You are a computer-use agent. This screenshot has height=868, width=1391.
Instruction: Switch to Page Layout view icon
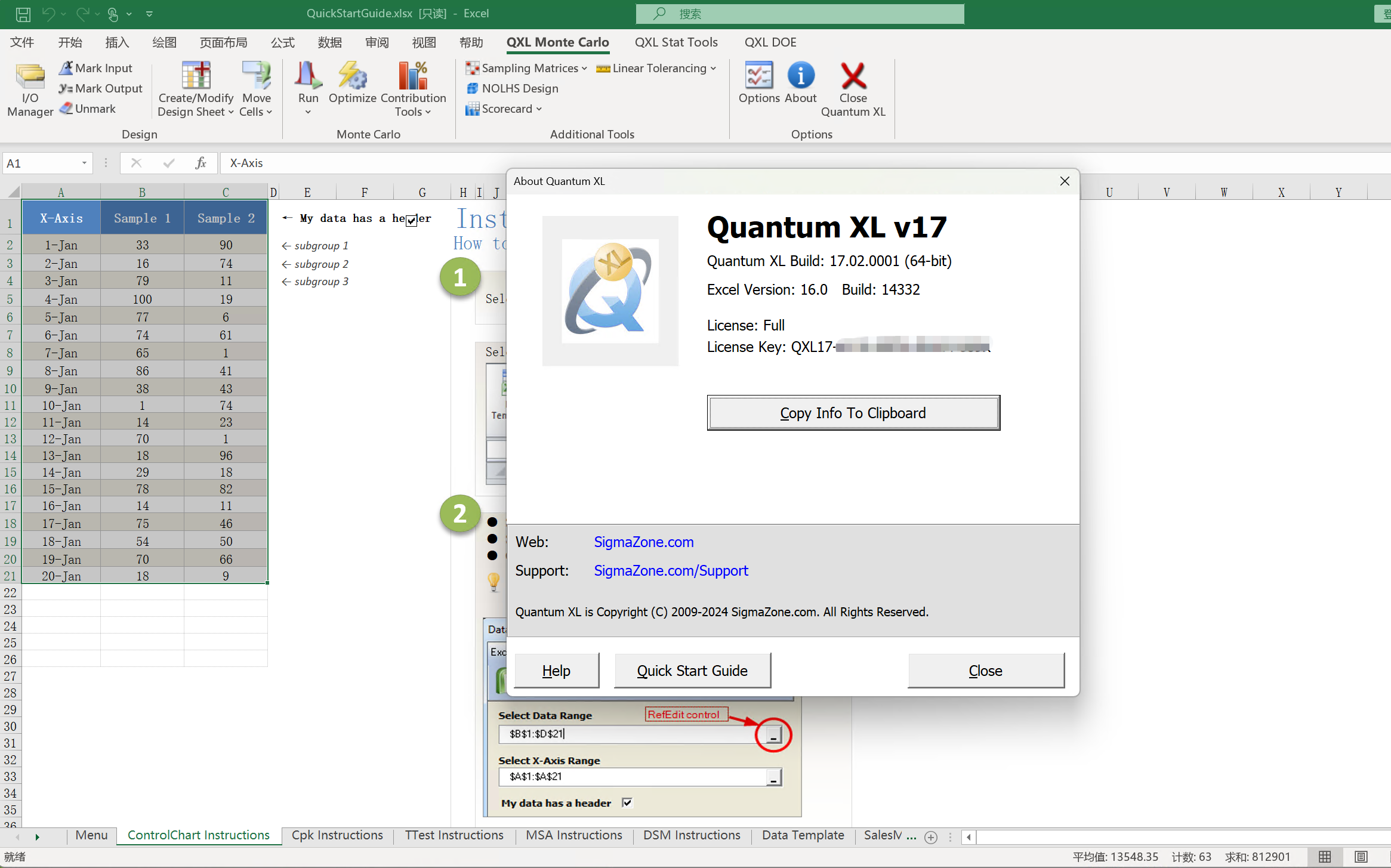tap(1361, 857)
